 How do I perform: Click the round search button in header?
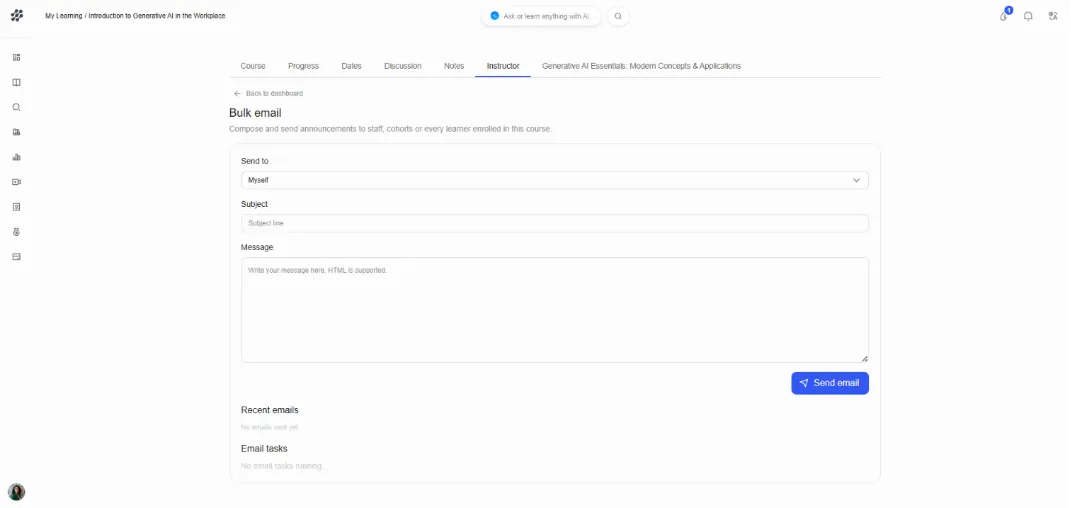tap(618, 16)
